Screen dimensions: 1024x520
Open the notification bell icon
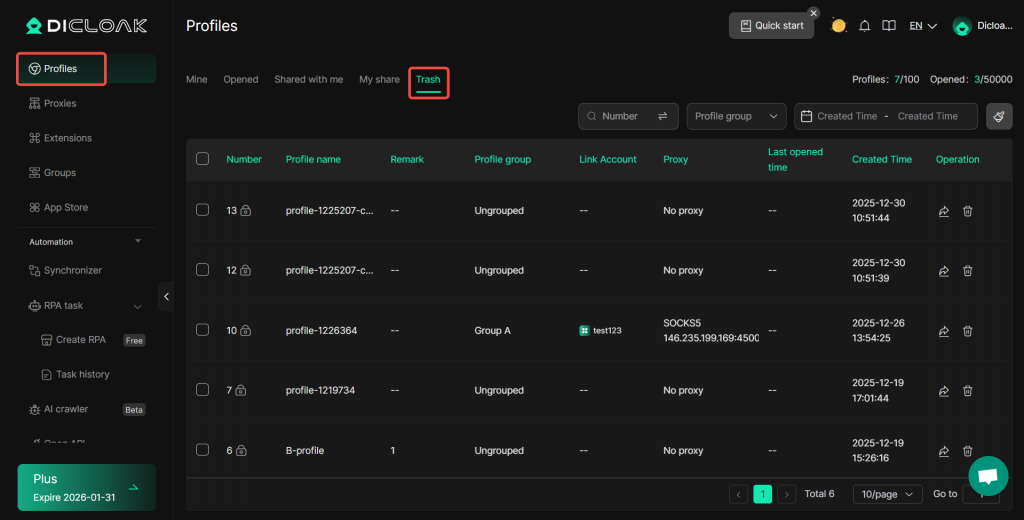[x=865, y=26]
